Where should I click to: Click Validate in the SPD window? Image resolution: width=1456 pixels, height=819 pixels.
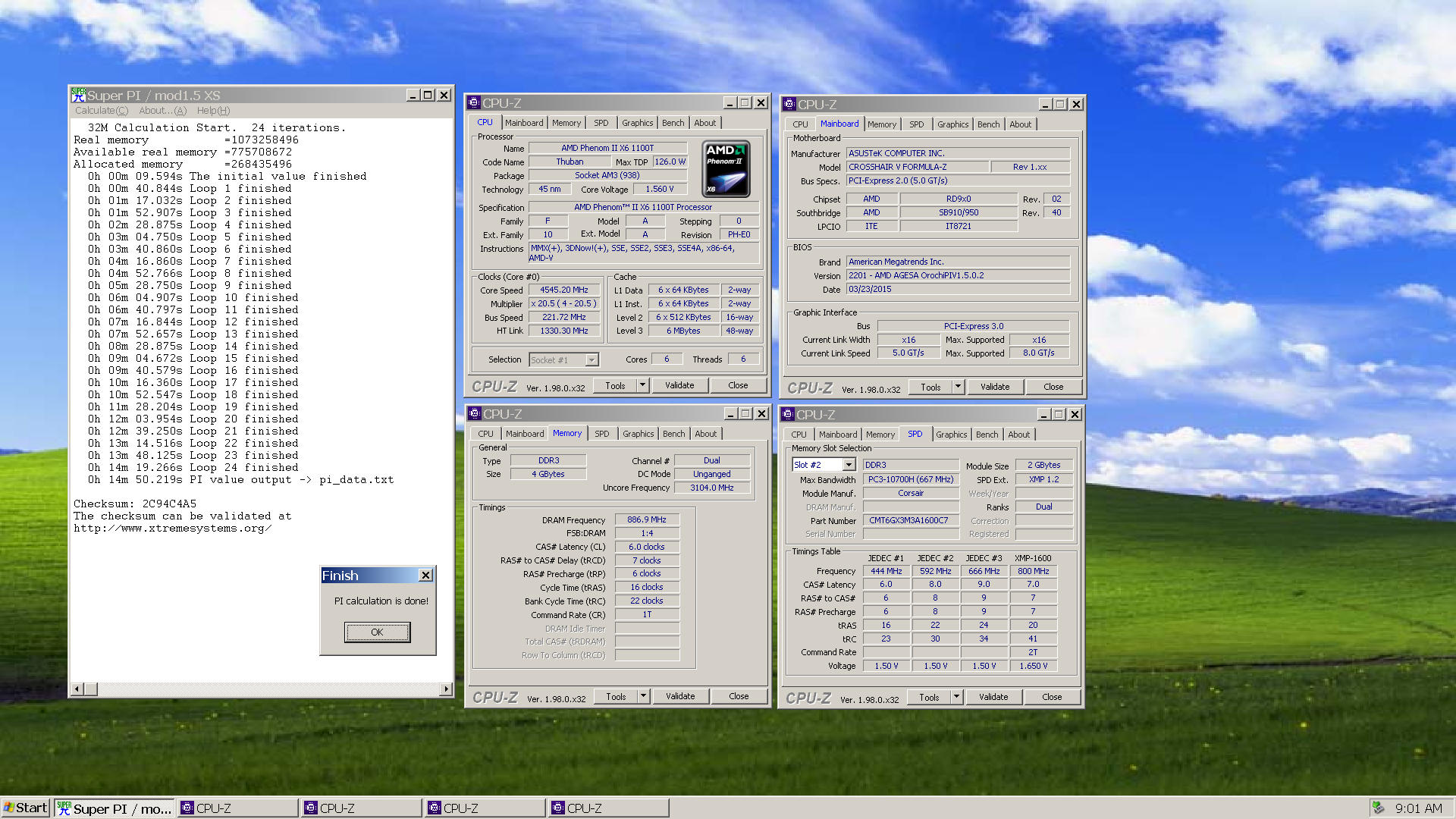(x=993, y=697)
